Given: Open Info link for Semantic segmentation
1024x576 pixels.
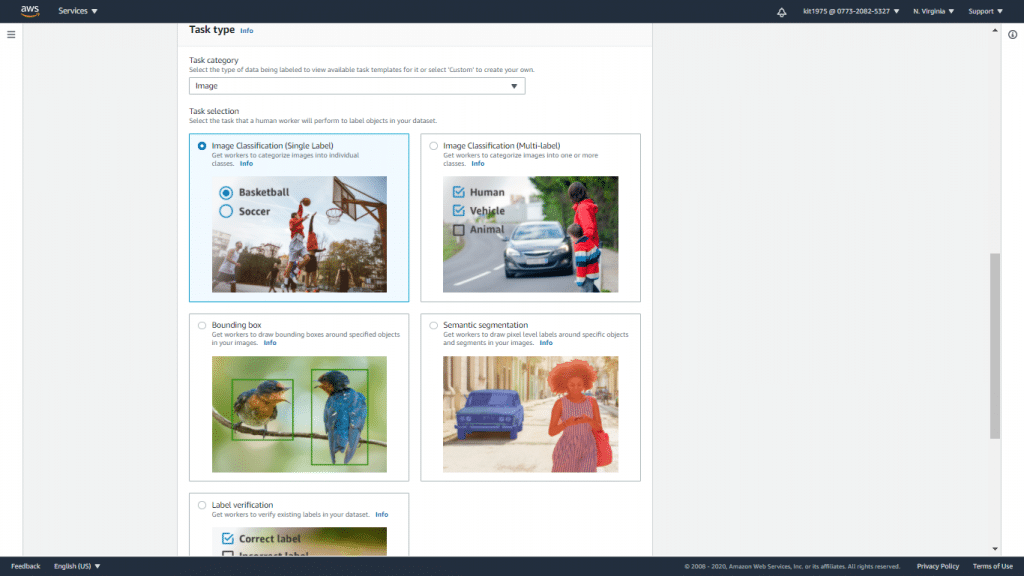Looking at the screenshot, I should [546, 343].
